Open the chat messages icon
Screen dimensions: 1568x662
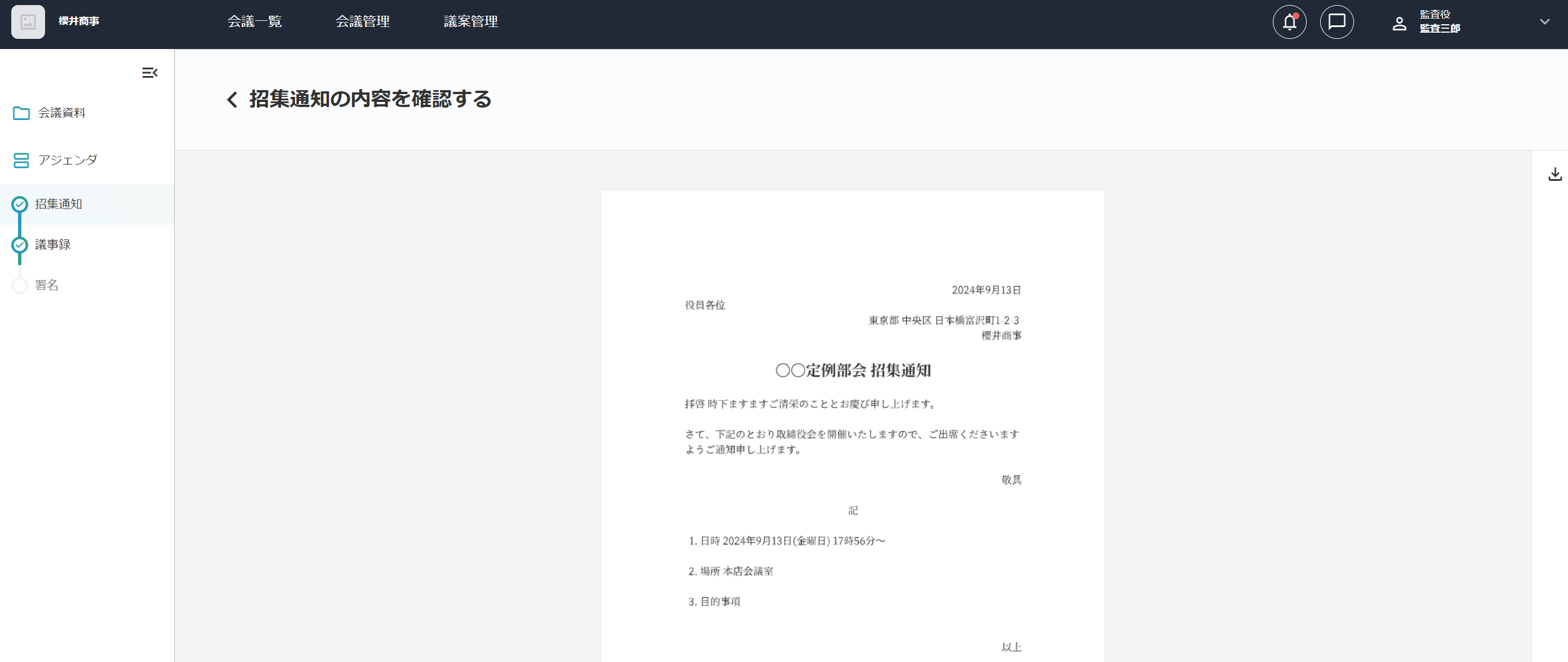click(x=1336, y=23)
